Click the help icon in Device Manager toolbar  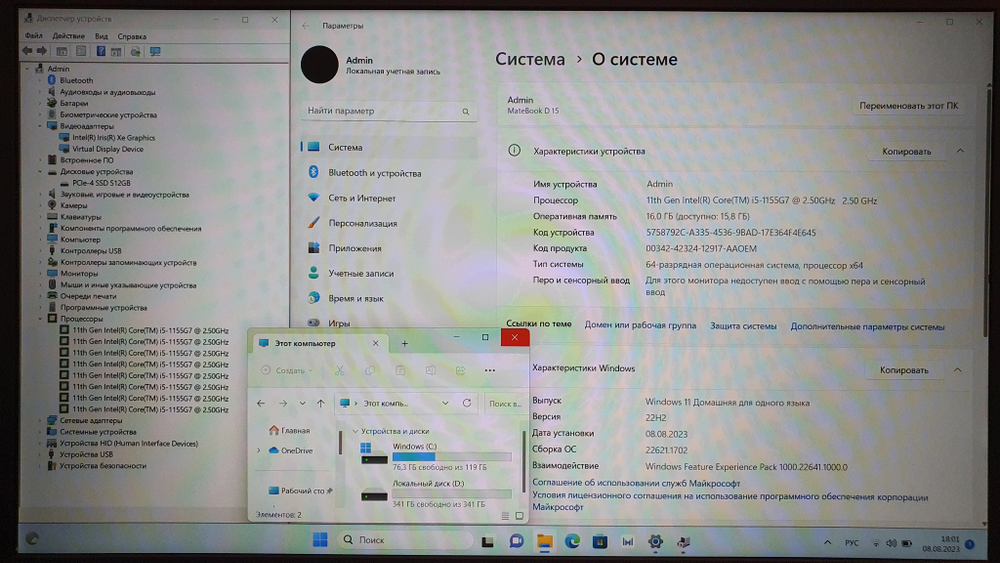tap(101, 51)
